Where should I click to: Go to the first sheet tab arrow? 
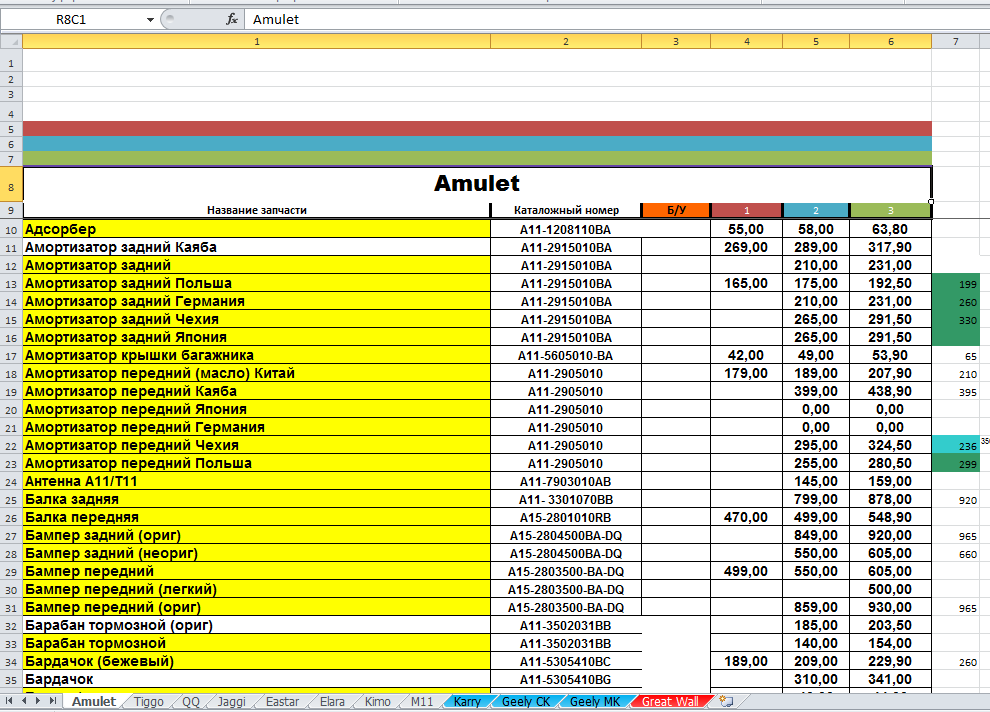click(x=9, y=701)
